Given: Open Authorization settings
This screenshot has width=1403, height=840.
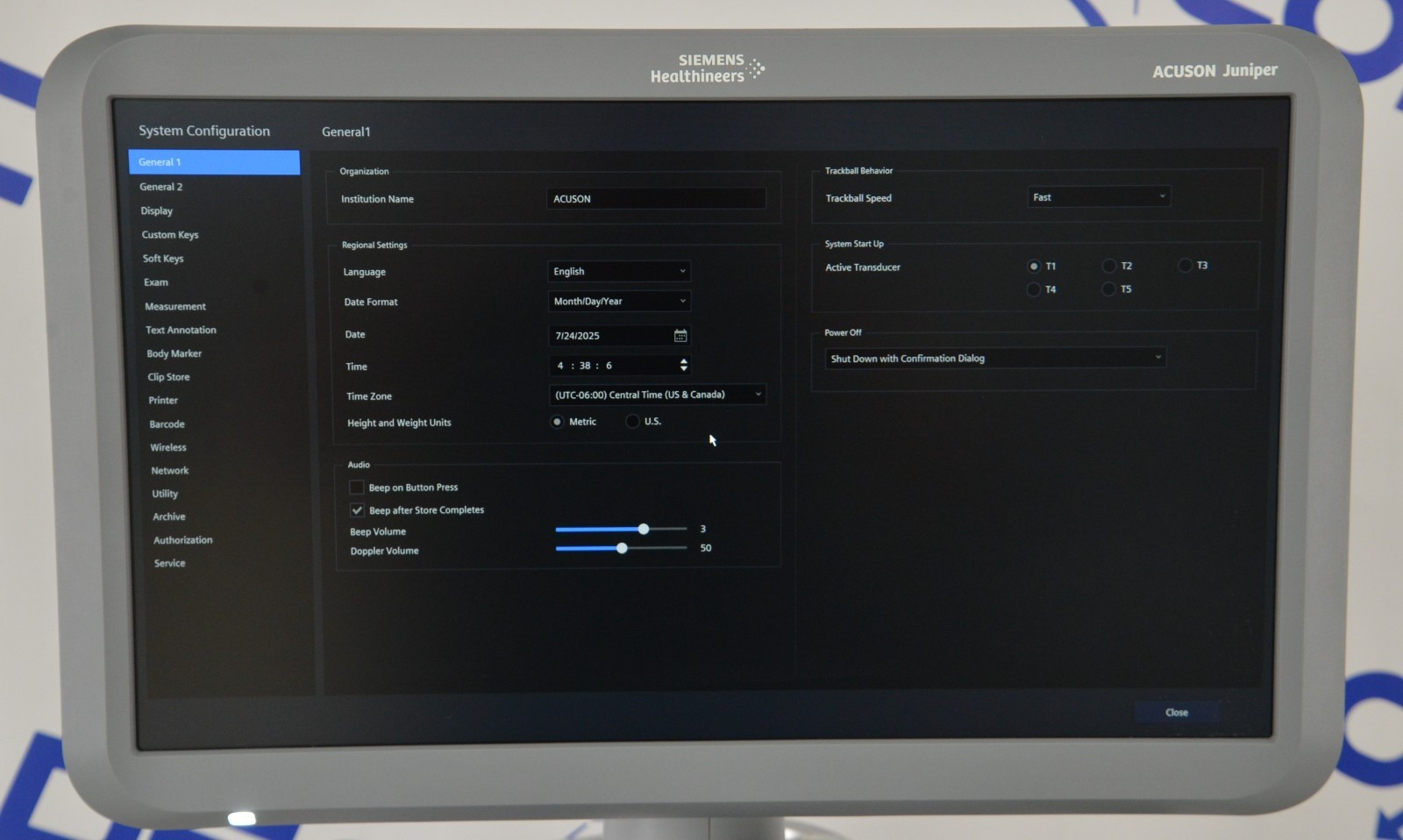Looking at the screenshot, I should (183, 541).
